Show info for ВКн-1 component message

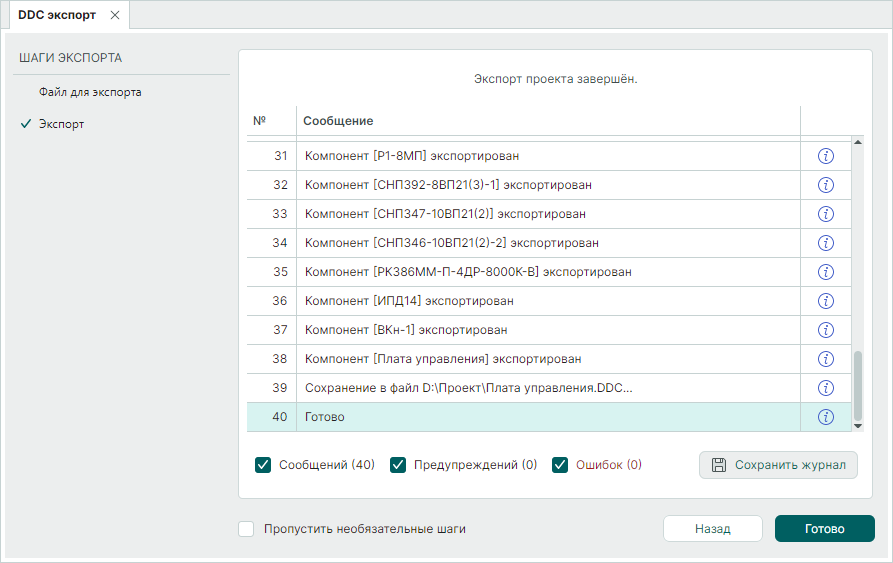point(826,330)
